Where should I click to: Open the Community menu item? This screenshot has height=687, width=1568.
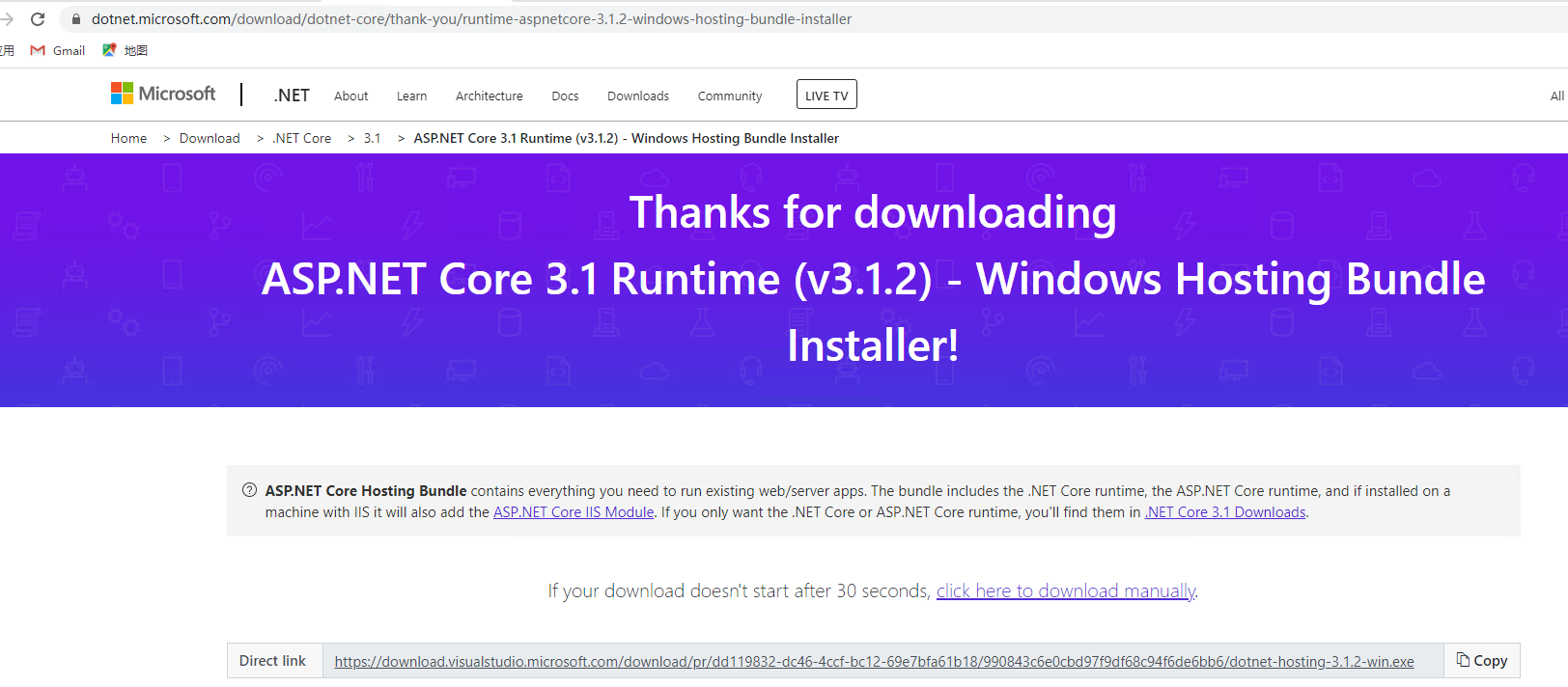[x=730, y=96]
